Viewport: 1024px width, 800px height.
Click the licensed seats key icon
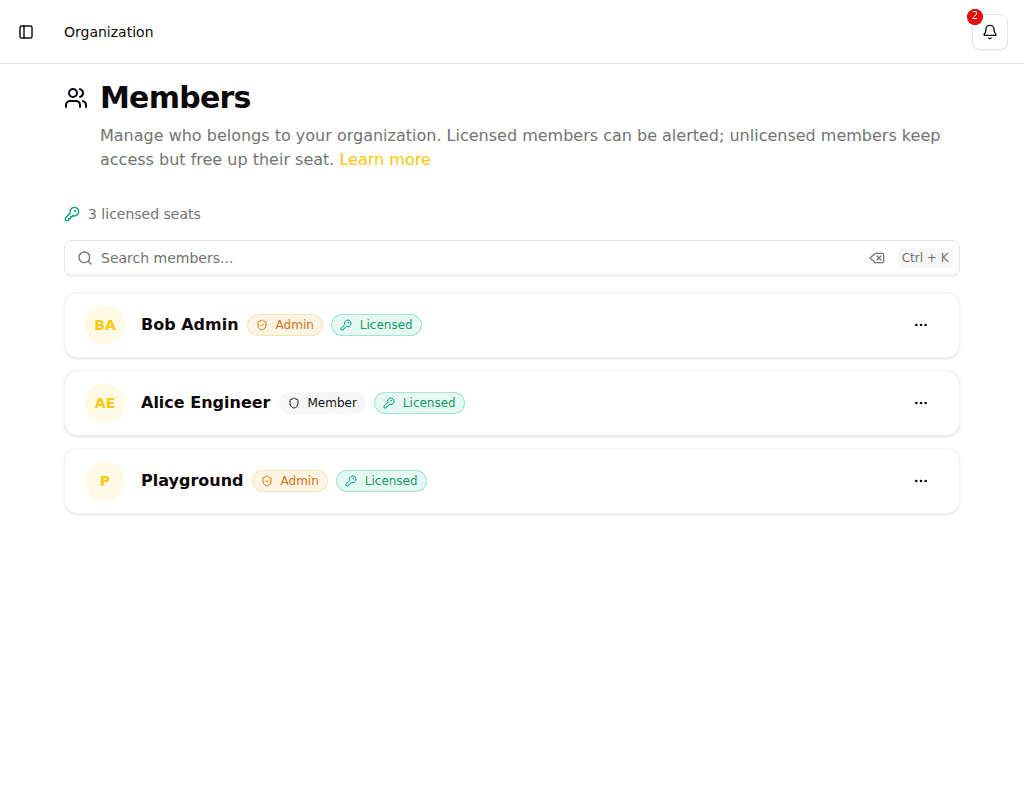(x=72, y=214)
